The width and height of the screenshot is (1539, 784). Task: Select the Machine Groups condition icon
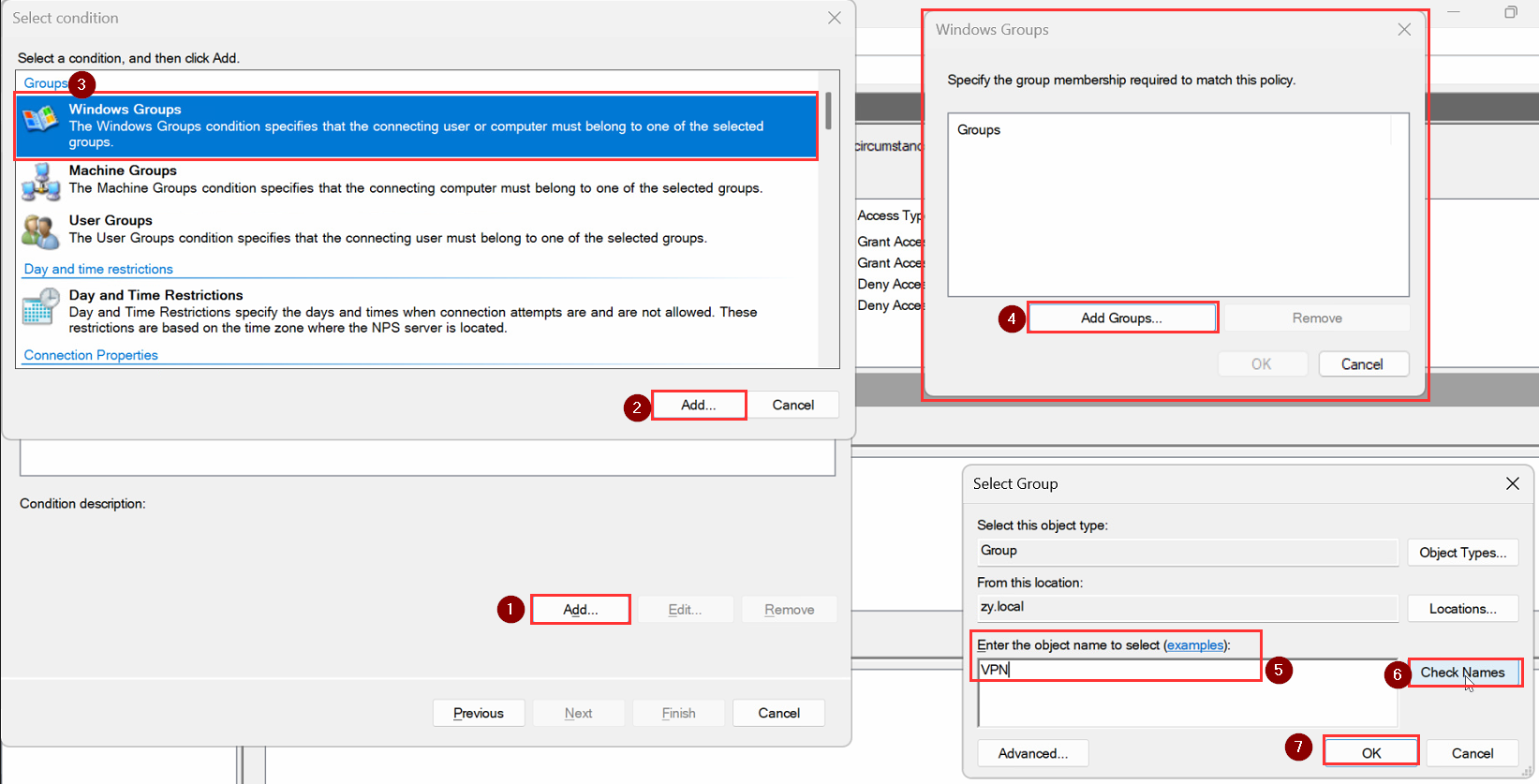pyautogui.click(x=40, y=181)
